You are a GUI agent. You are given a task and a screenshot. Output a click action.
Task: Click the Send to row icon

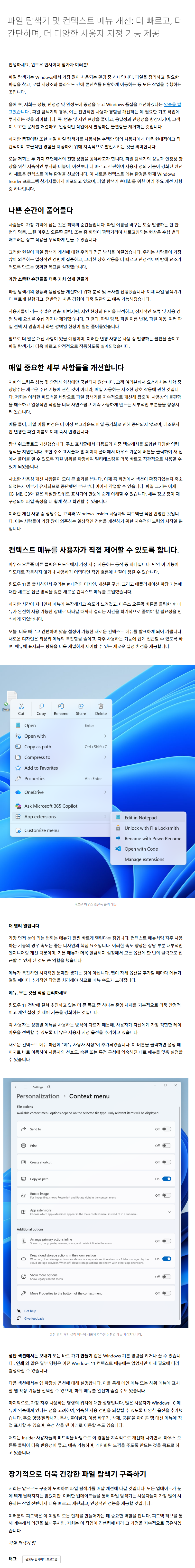coord(23,1129)
